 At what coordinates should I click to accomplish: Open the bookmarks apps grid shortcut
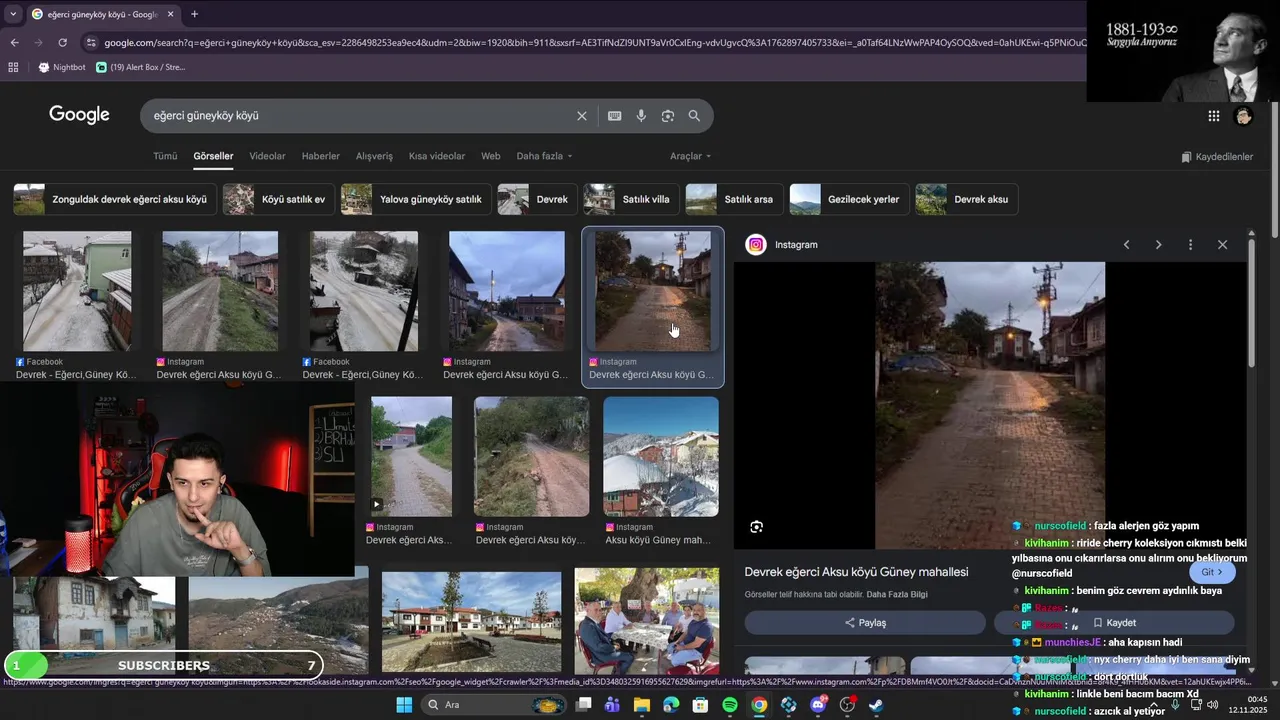13,67
